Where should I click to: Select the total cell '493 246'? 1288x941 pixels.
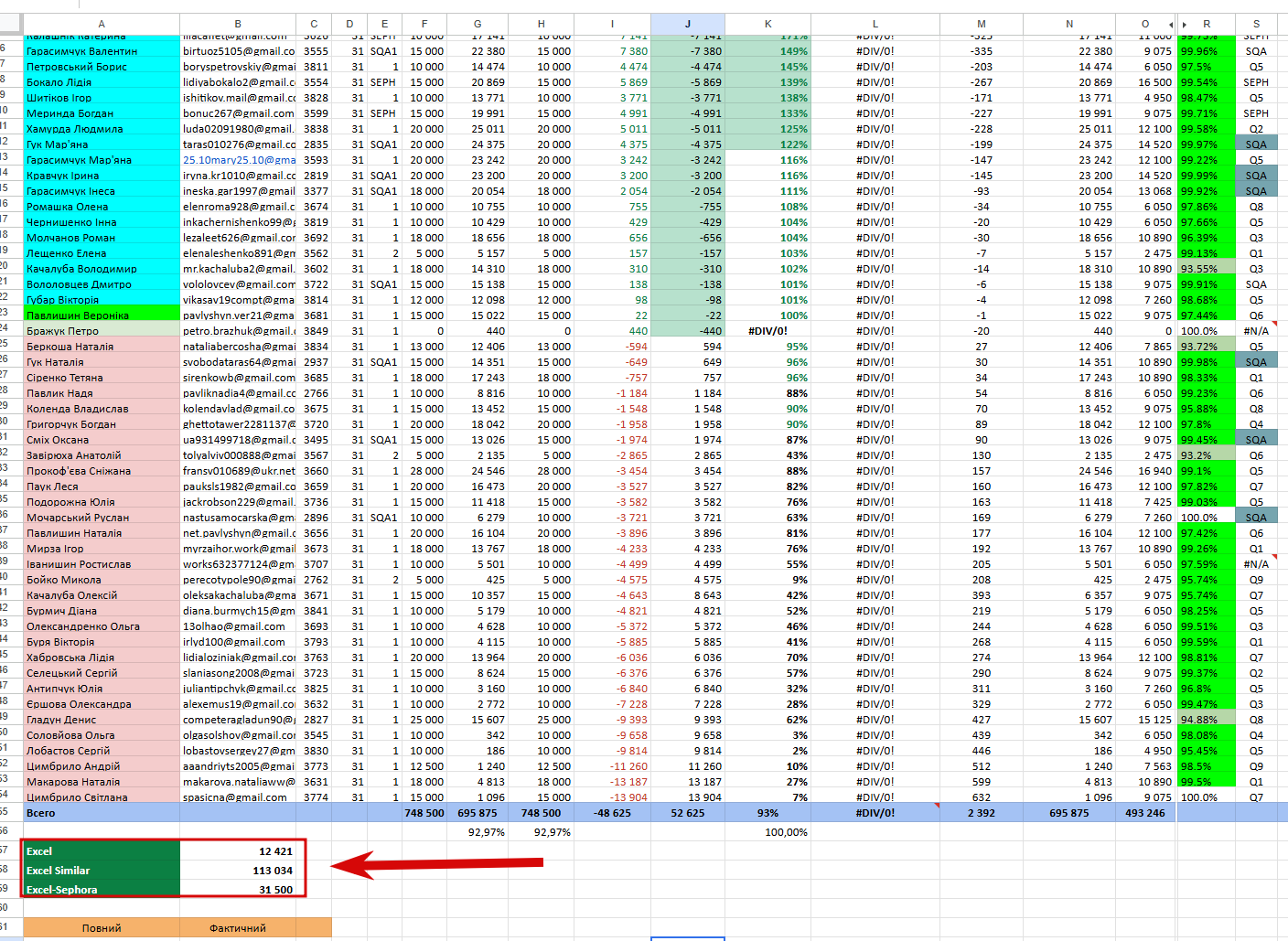pos(1146,813)
